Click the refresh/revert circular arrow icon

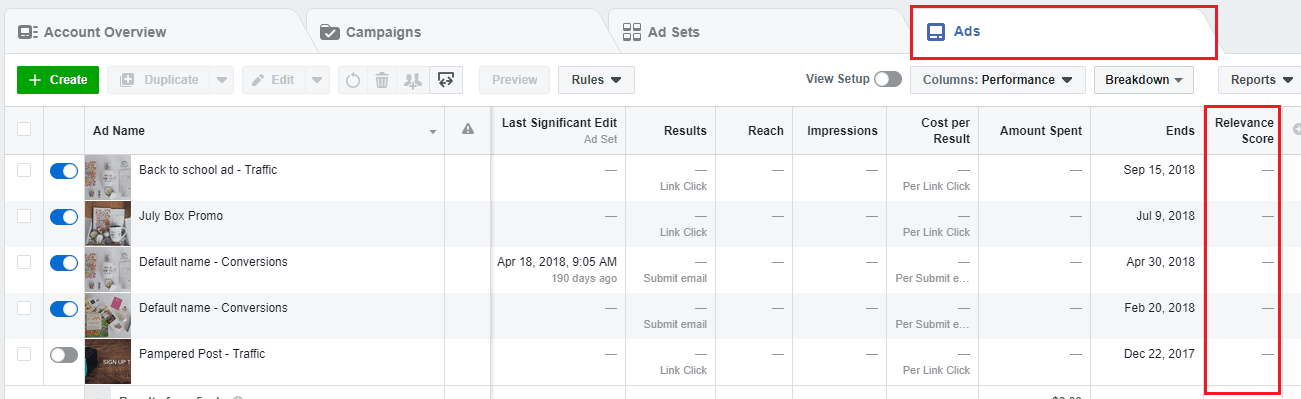click(x=352, y=80)
